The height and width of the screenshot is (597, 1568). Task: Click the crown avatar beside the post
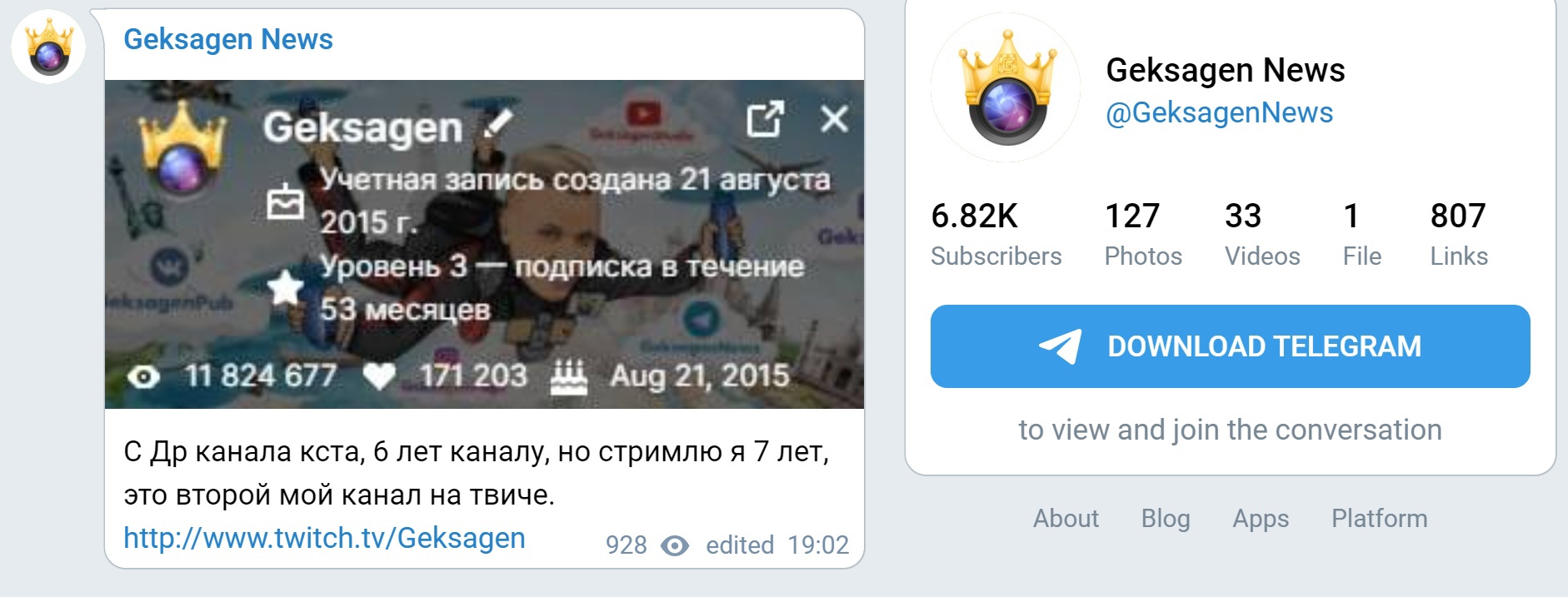[x=48, y=47]
